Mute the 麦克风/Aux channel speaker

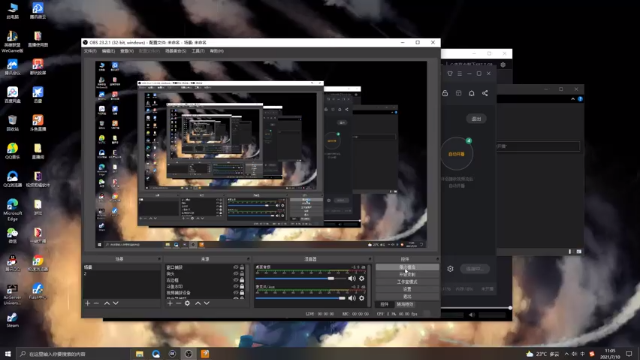coord(351,298)
